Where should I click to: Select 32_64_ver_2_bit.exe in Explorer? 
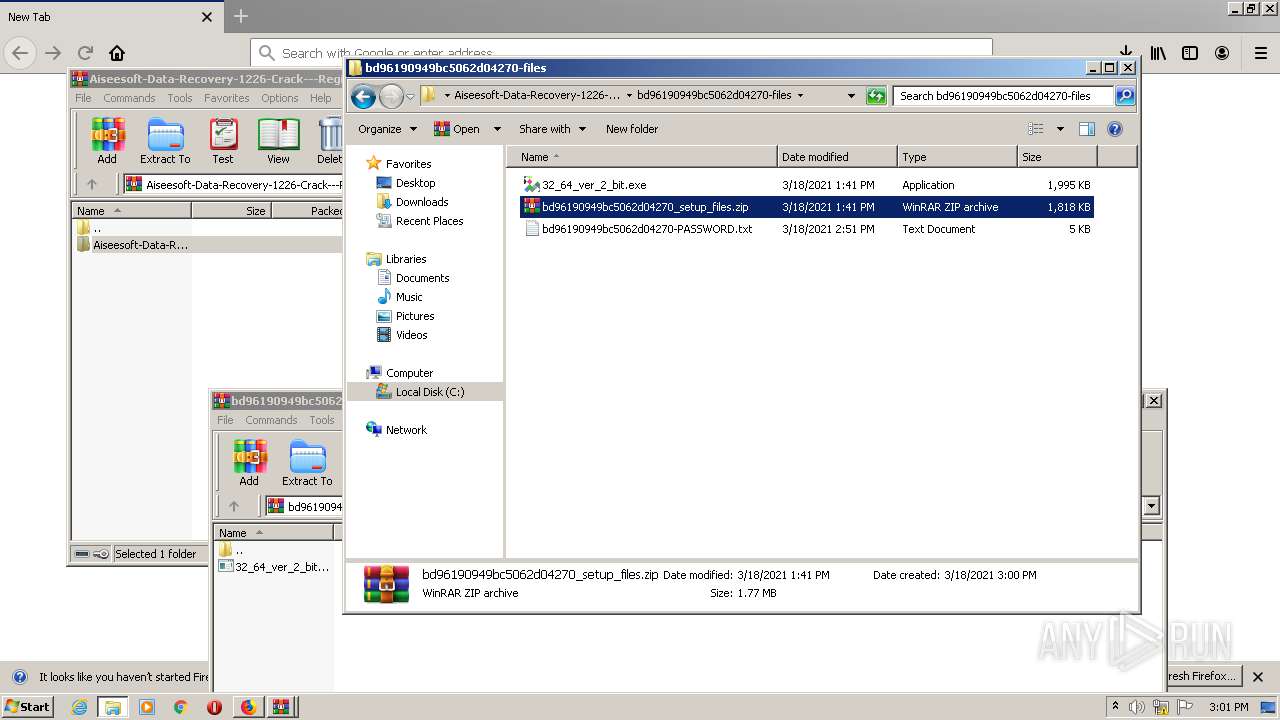pyautogui.click(x=594, y=185)
